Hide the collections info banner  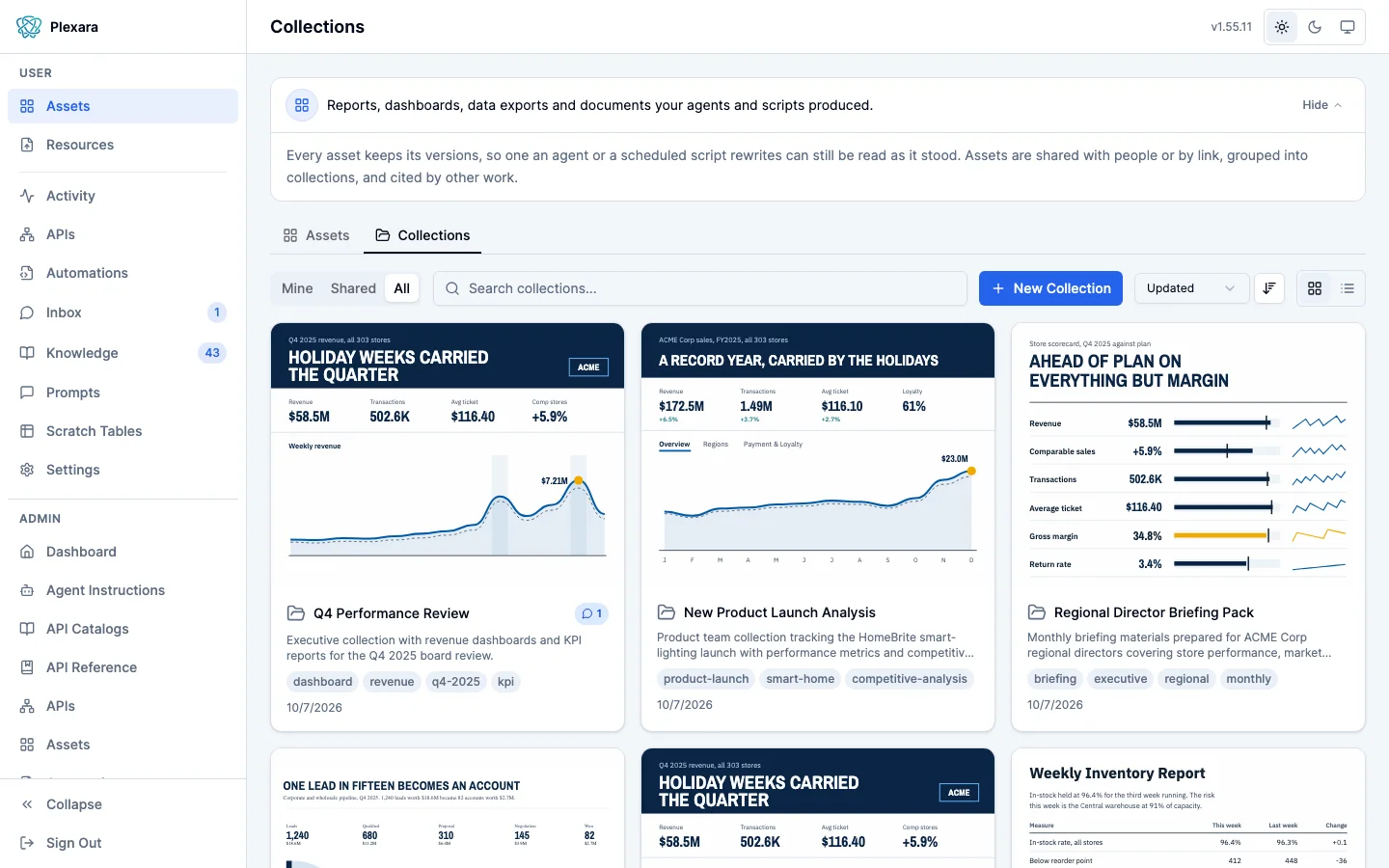click(x=1321, y=105)
